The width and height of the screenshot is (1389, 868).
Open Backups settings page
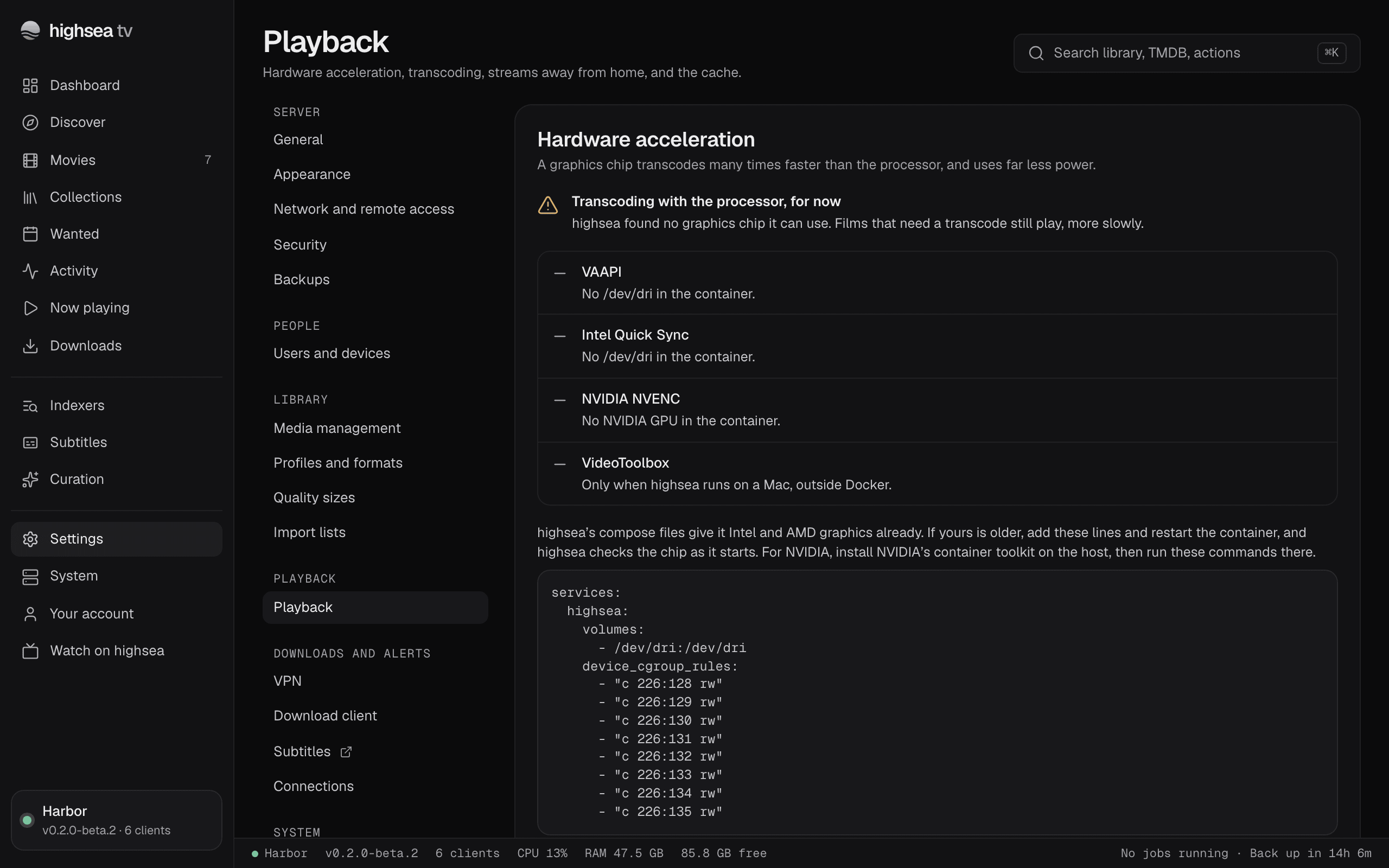point(375,279)
